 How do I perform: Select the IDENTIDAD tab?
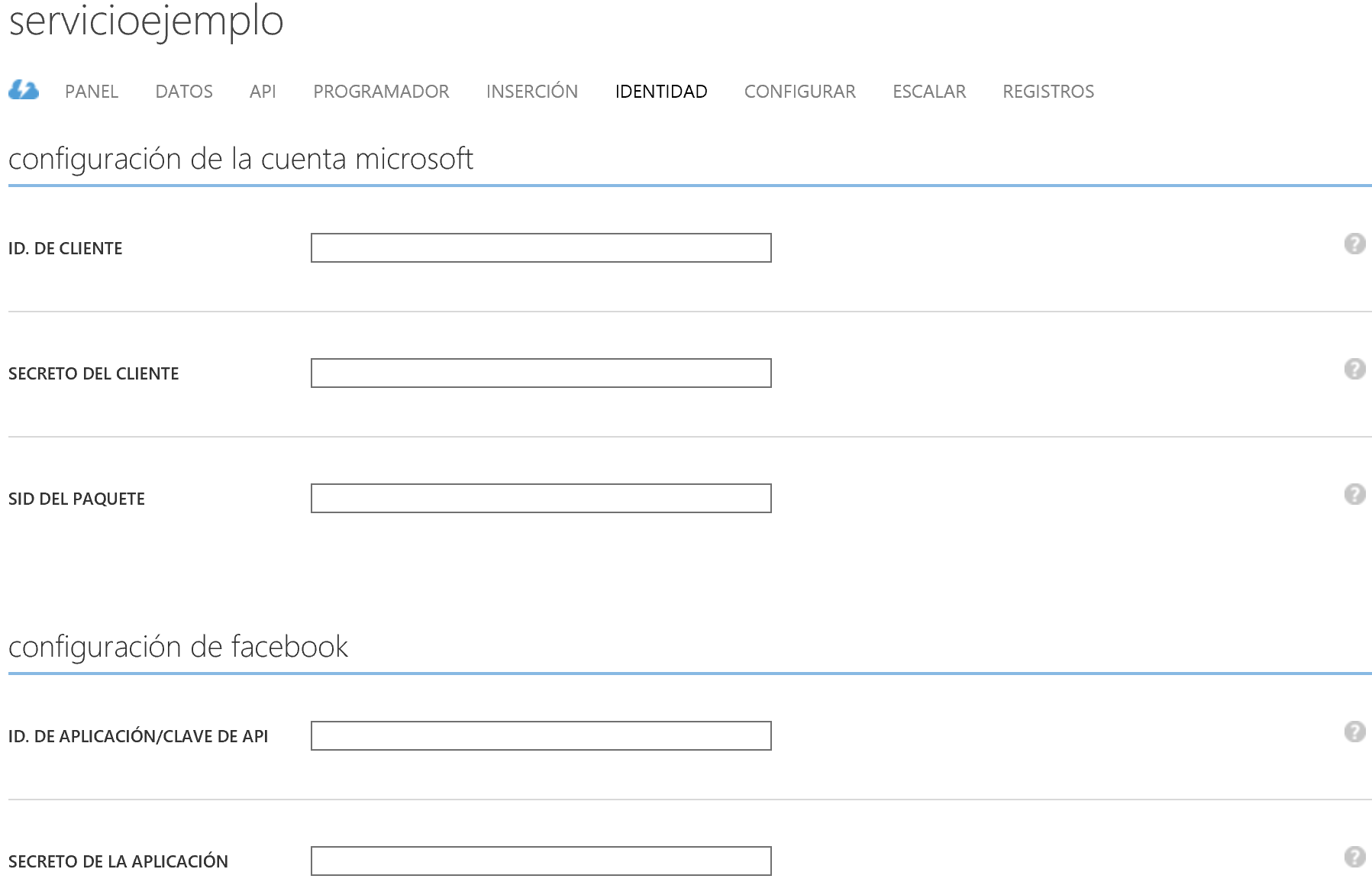click(661, 92)
